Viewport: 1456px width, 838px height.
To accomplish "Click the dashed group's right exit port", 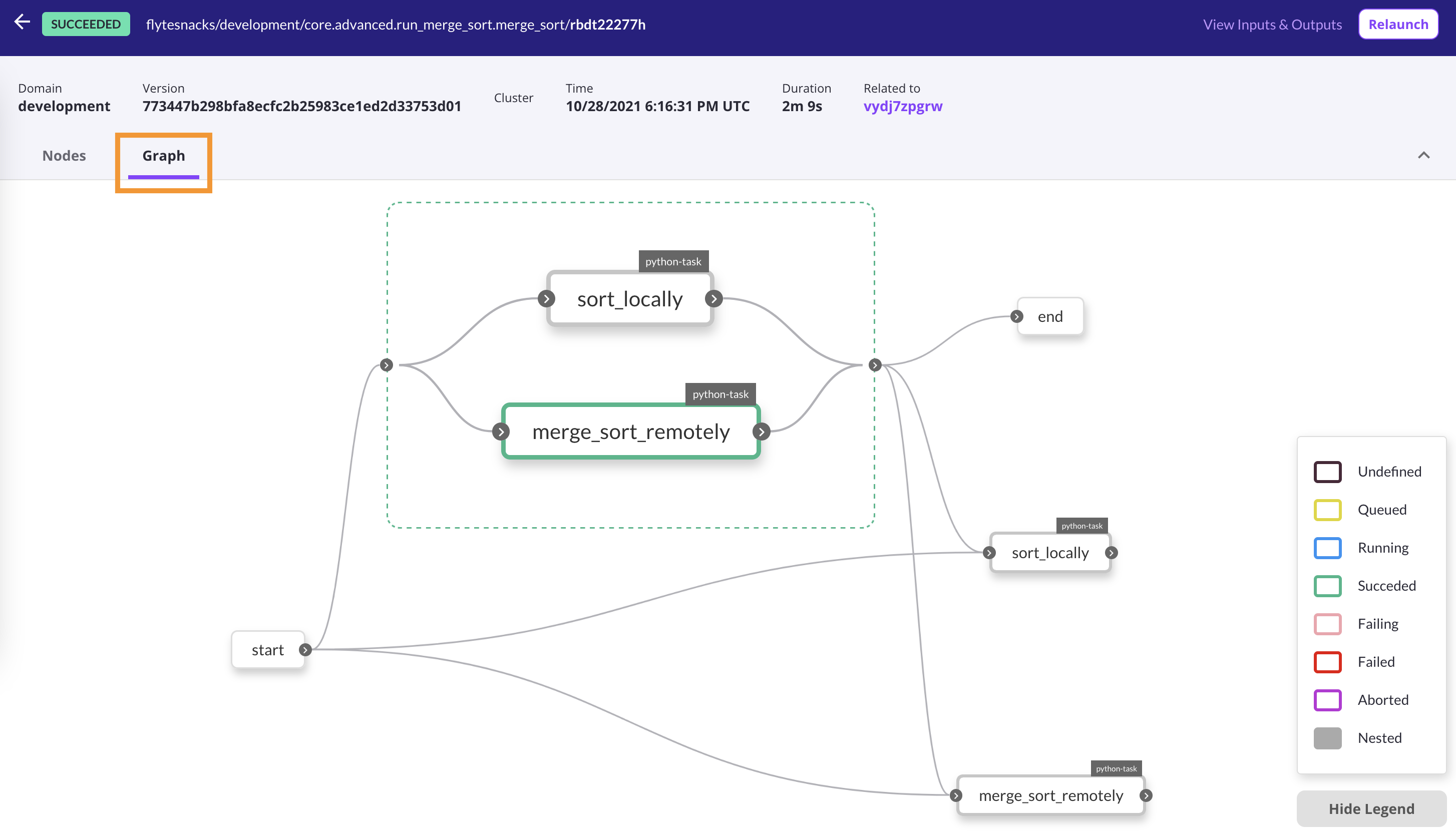I will click(875, 365).
